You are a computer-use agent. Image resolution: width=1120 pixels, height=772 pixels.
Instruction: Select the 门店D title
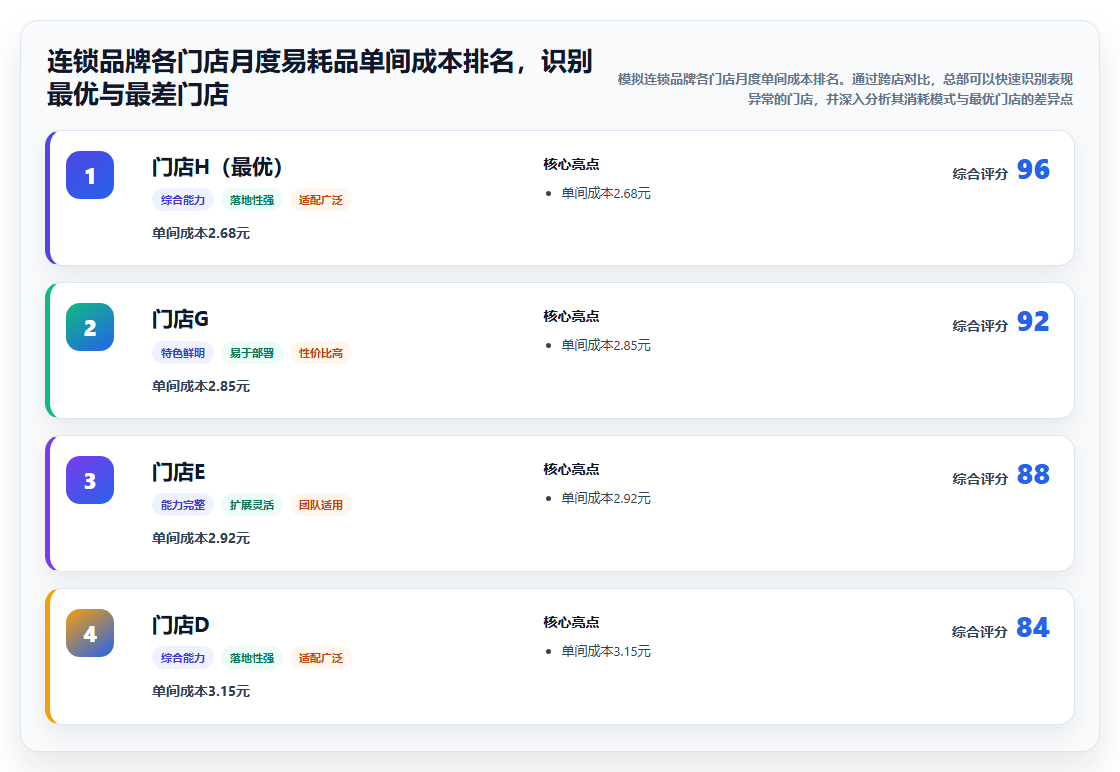(x=180, y=625)
